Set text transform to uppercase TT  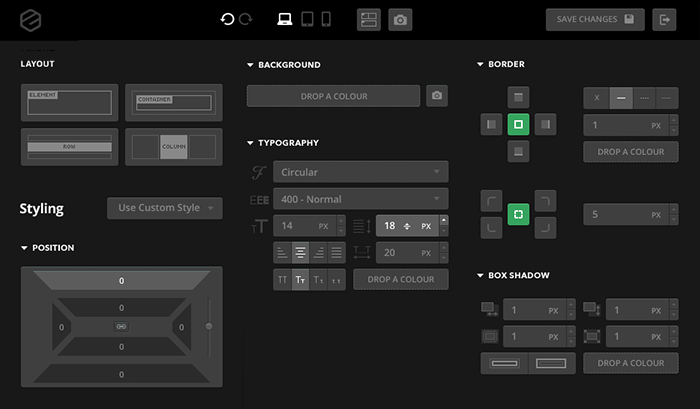coord(282,280)
